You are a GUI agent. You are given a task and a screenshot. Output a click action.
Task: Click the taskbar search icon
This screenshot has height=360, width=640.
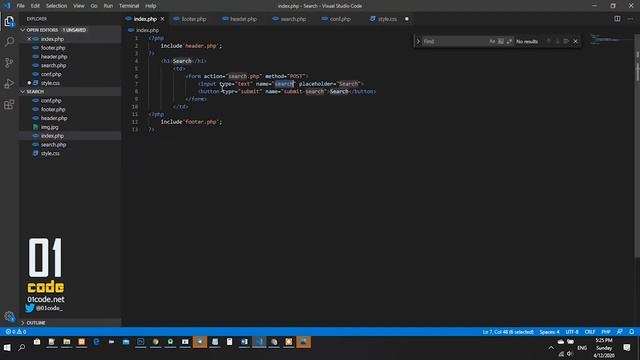pyautogui.click(x=22, y=348)
